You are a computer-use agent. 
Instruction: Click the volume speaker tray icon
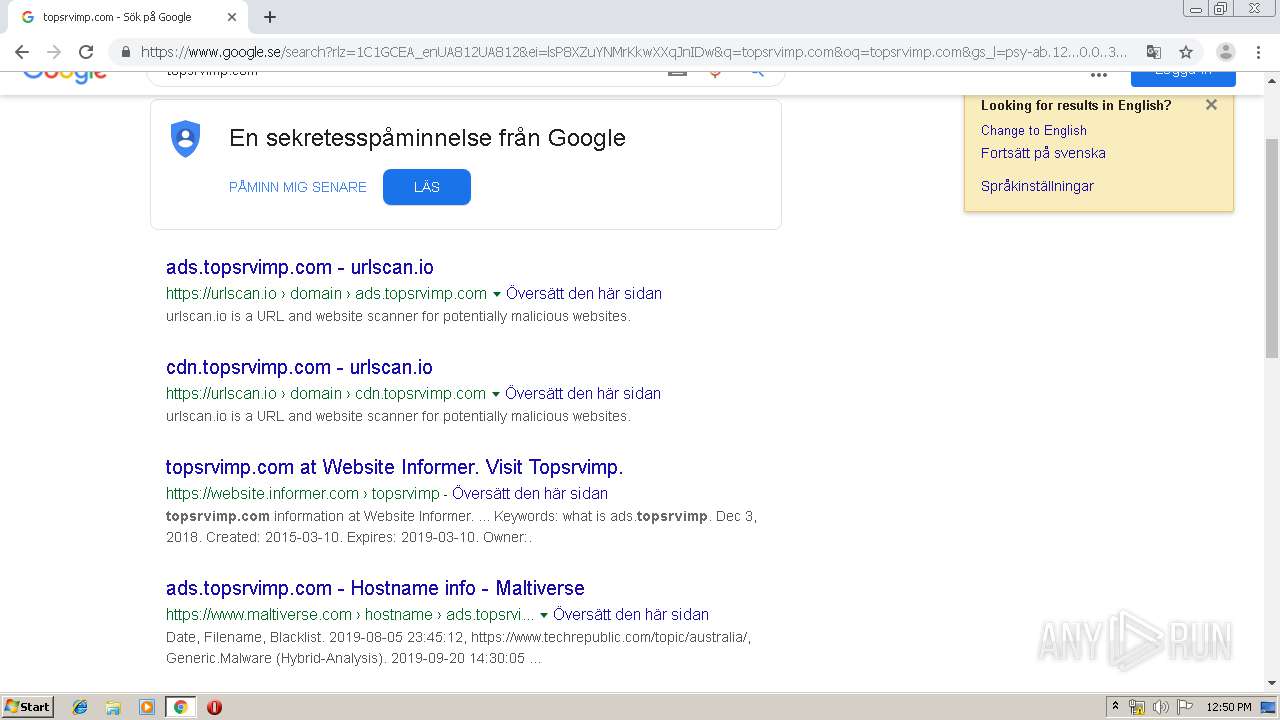click(1161, 707)
